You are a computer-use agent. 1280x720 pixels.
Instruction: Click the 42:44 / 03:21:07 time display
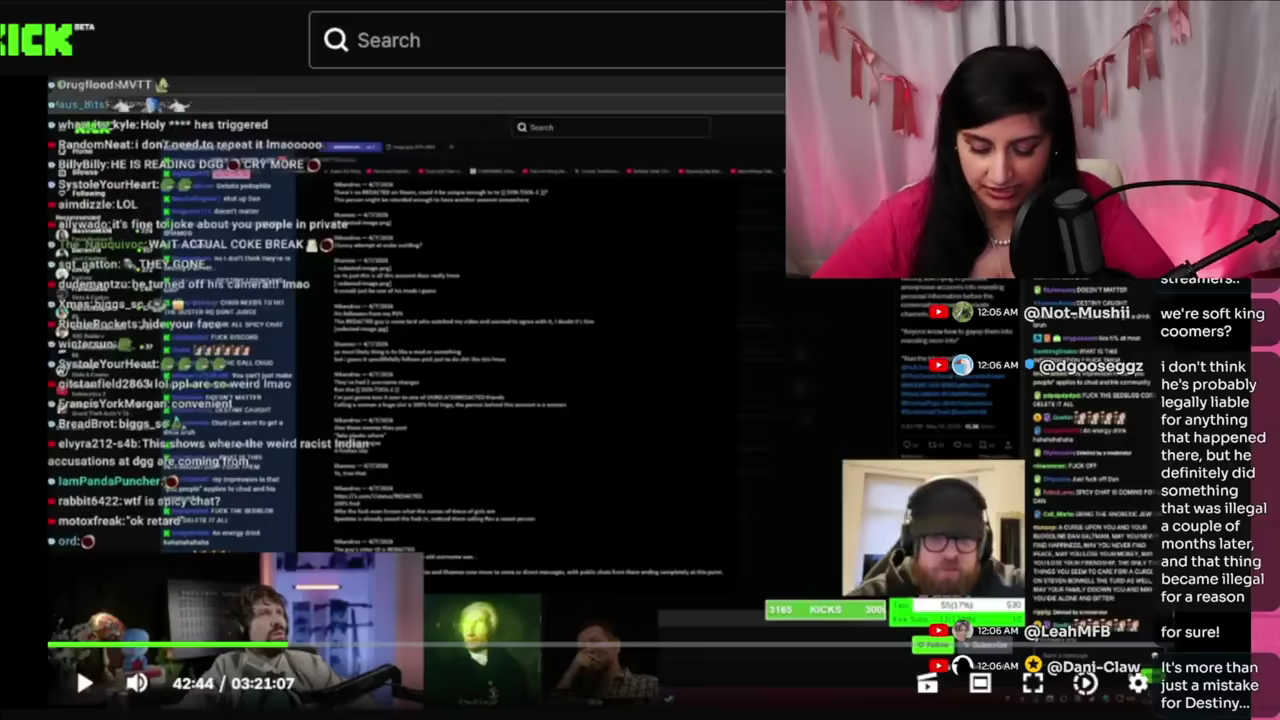pyautogui.click(x=233, y=683)
